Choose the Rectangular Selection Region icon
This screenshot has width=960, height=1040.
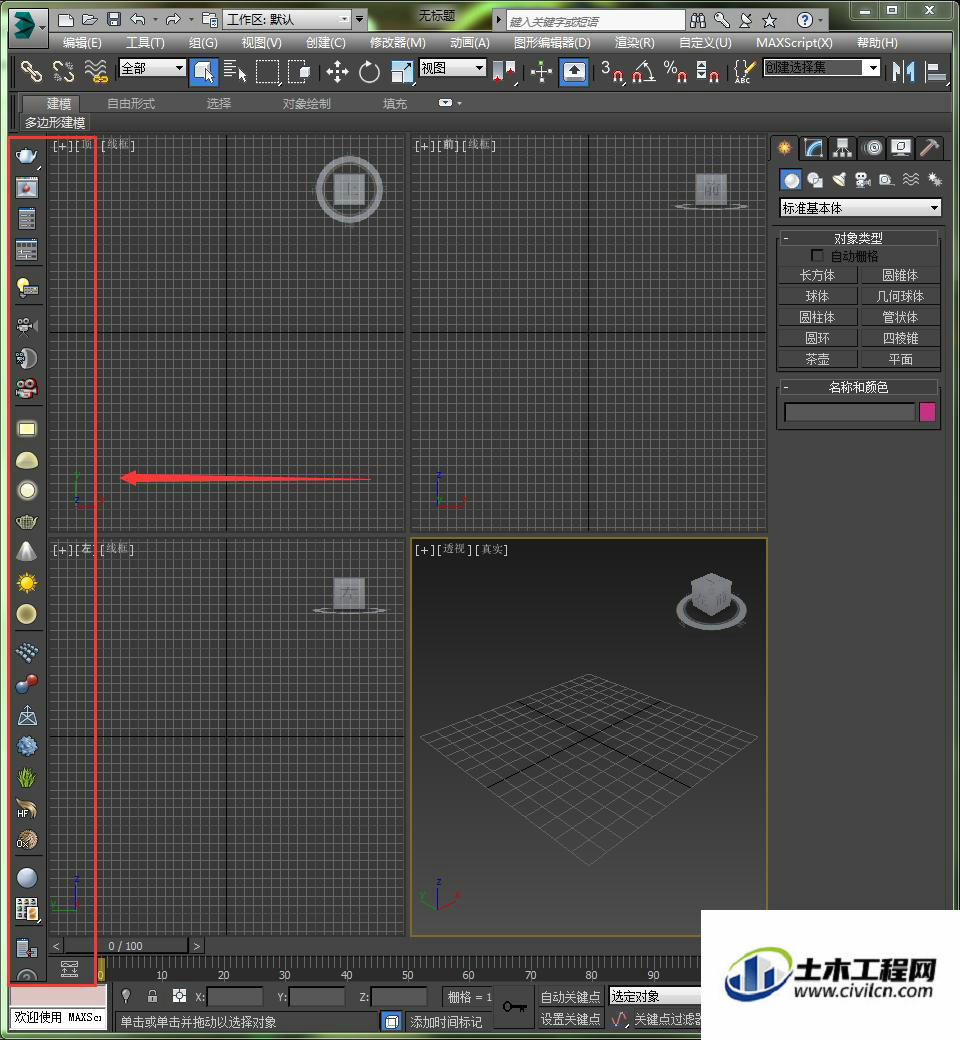[267, 71]
